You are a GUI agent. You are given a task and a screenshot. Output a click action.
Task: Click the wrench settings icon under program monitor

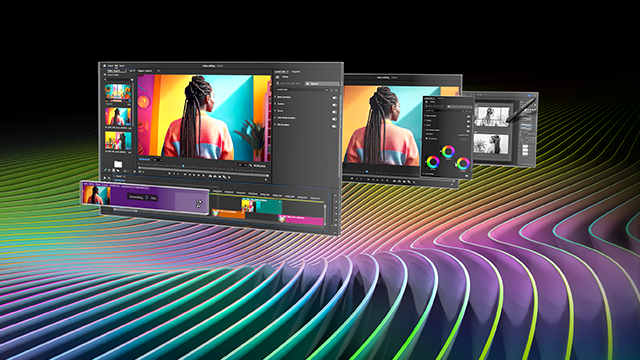click(251, 165)
